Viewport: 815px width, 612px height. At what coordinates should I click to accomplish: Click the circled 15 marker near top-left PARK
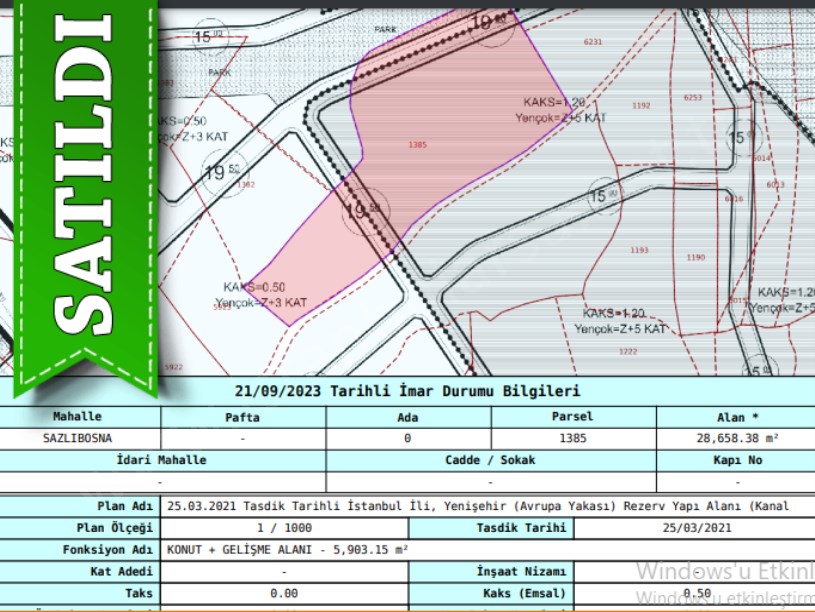(x=207, y=38)
